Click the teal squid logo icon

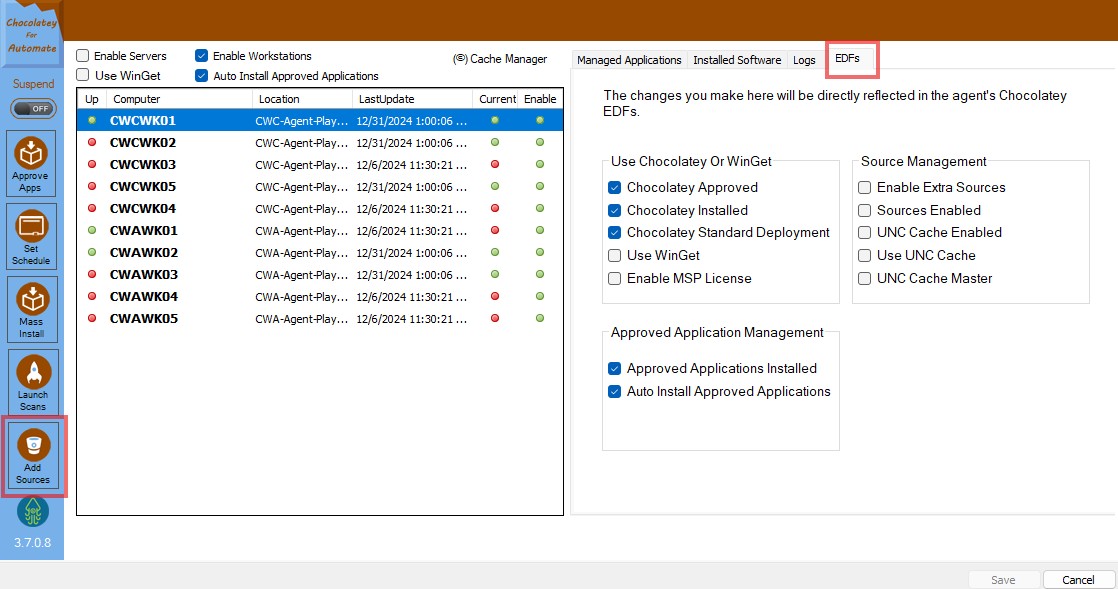(33, 512)
